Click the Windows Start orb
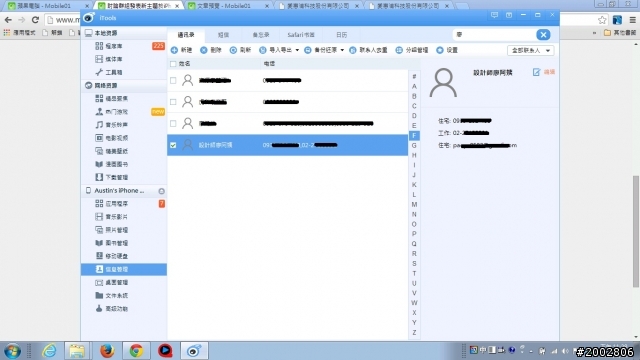 [x=12, y=351]
